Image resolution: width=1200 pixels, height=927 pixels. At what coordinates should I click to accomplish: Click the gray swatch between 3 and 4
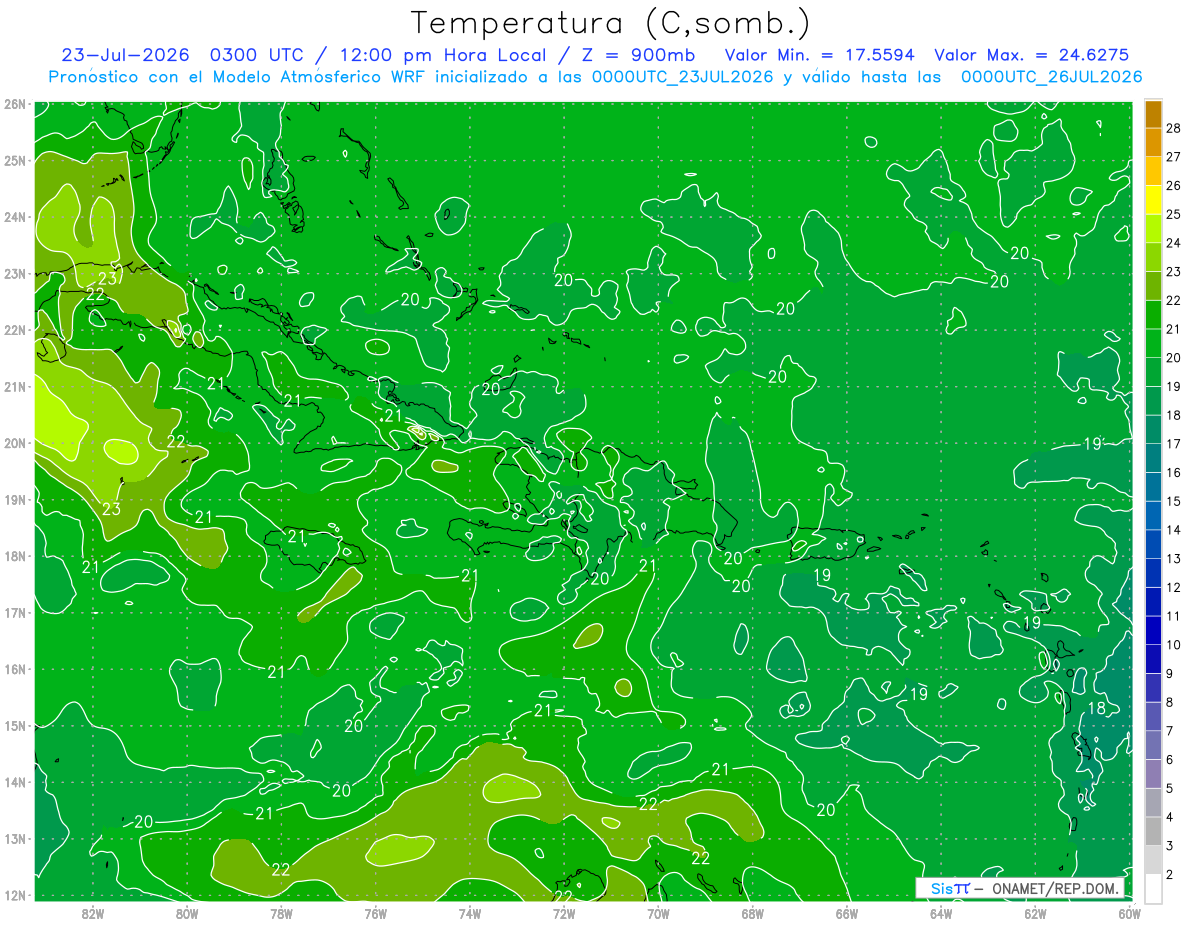click(1153, 831)
